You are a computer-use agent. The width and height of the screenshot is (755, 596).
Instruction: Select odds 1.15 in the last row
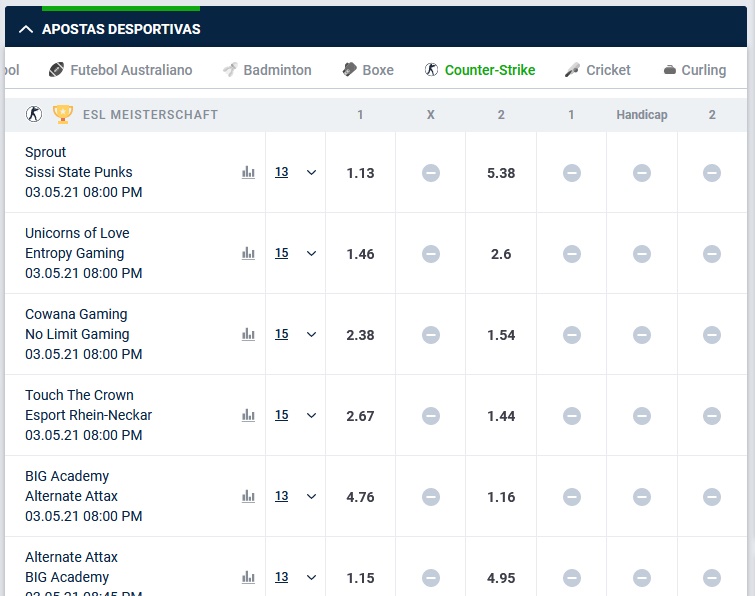click(x=360, y=577)
